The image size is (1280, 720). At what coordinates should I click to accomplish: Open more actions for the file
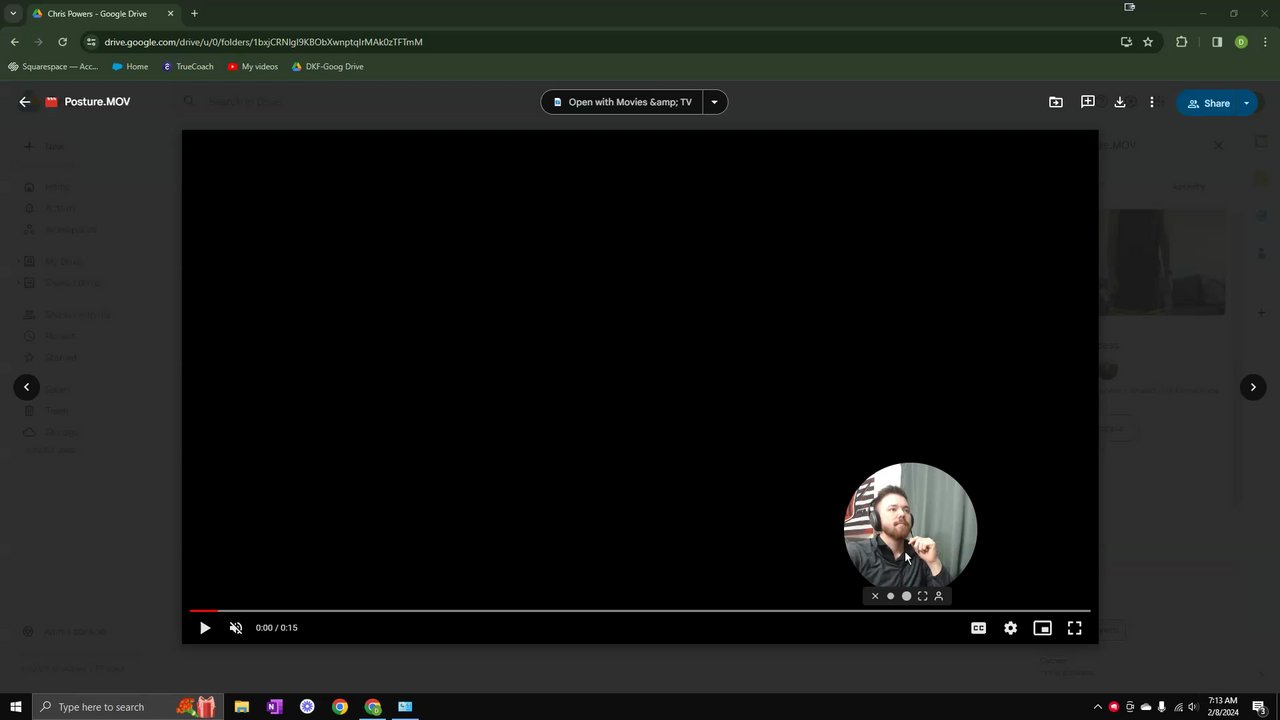point(1152,102)
